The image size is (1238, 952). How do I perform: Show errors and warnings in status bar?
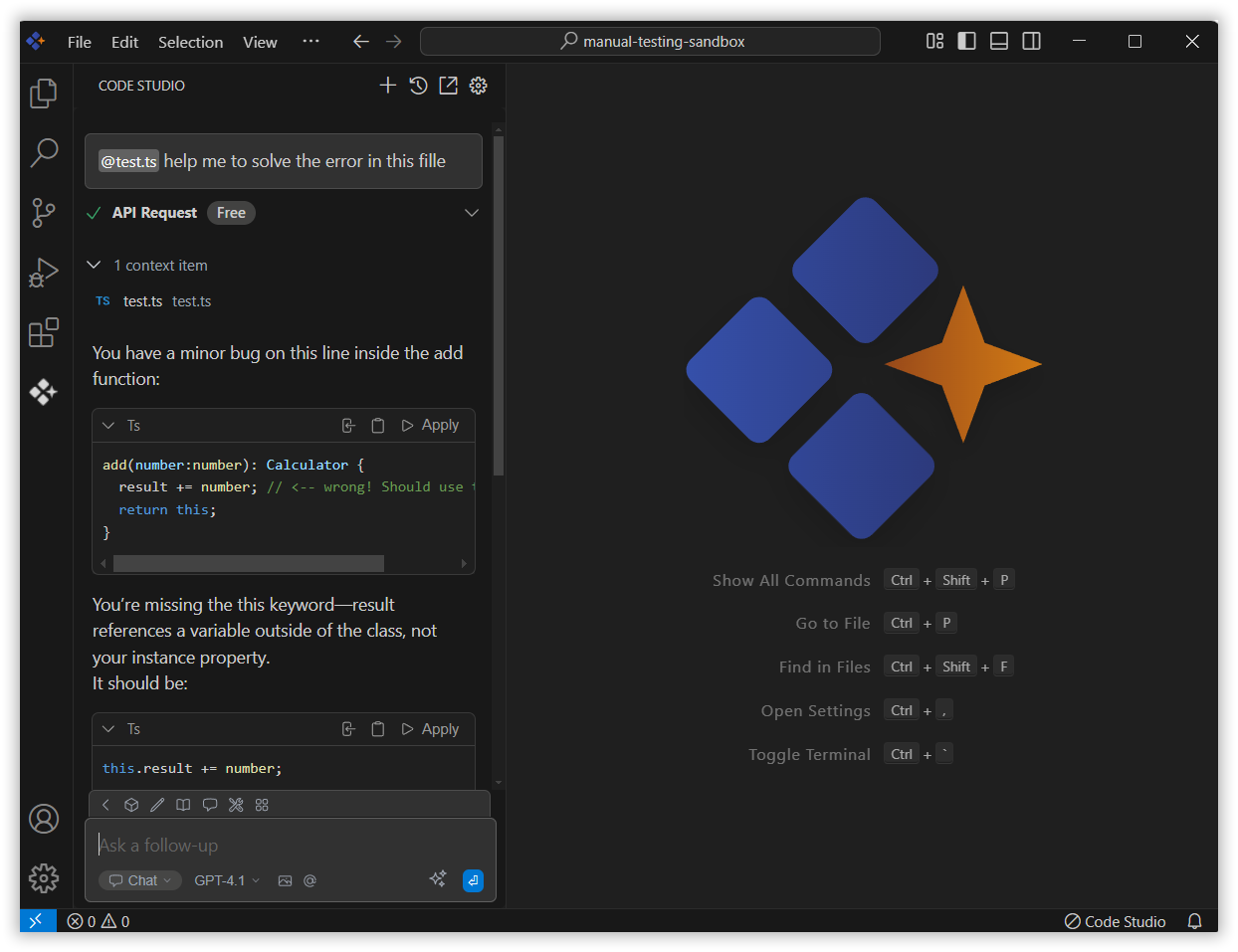point(99,921)
